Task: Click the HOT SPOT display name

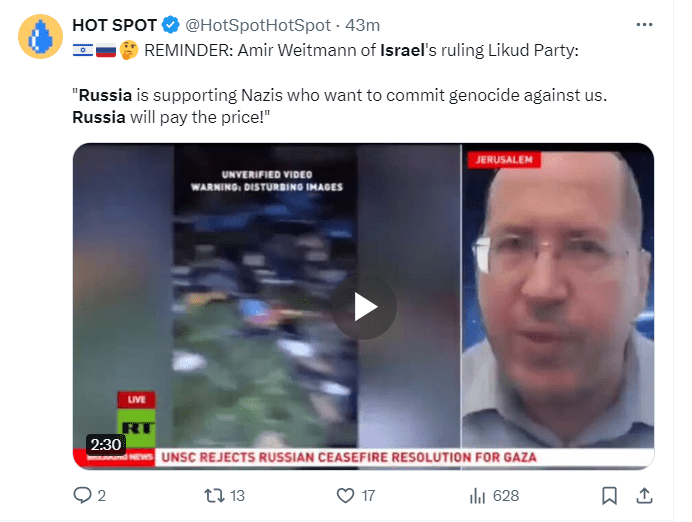Action: [x=114, y=25]
